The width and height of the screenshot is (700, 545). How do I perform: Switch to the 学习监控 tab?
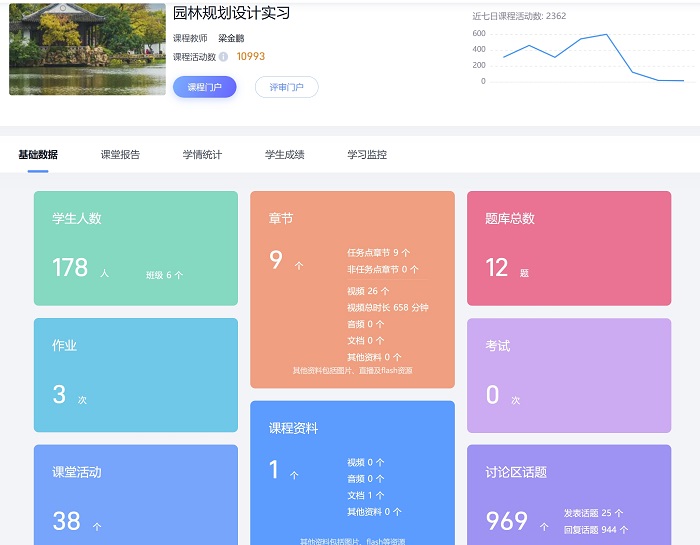(x=367, y=155)
